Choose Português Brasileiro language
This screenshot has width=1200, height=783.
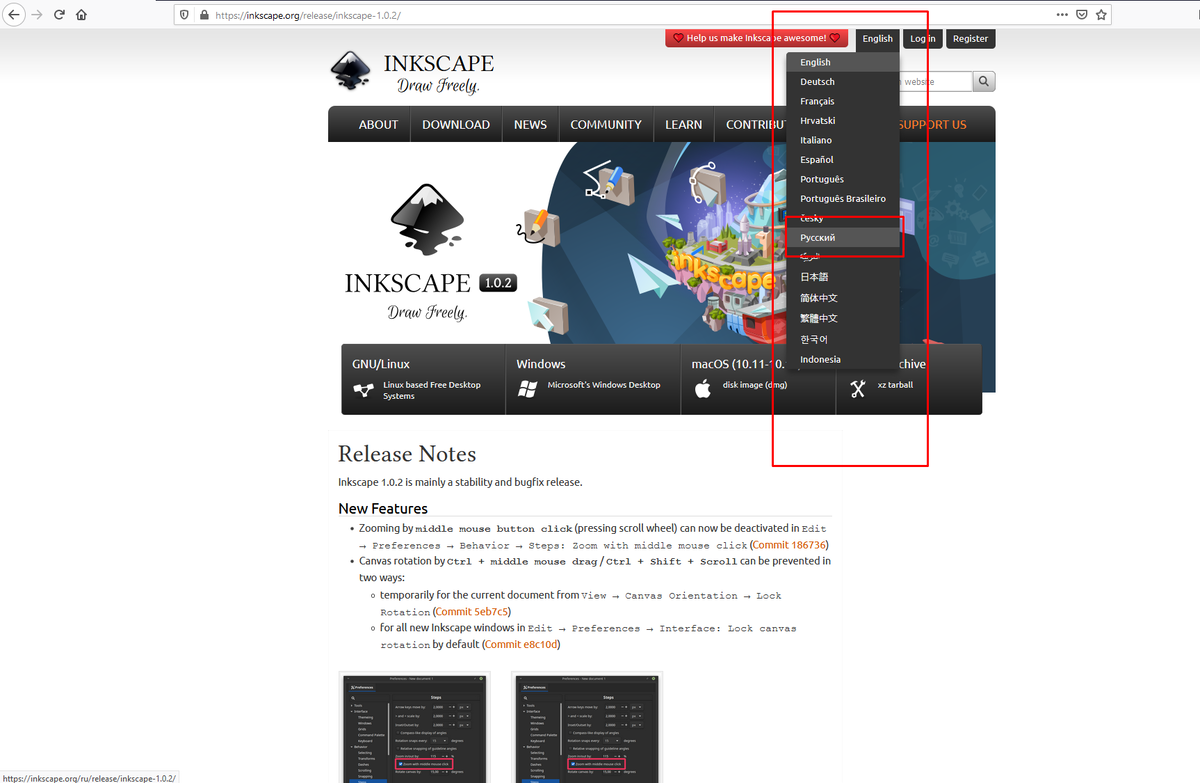(843, 199)
